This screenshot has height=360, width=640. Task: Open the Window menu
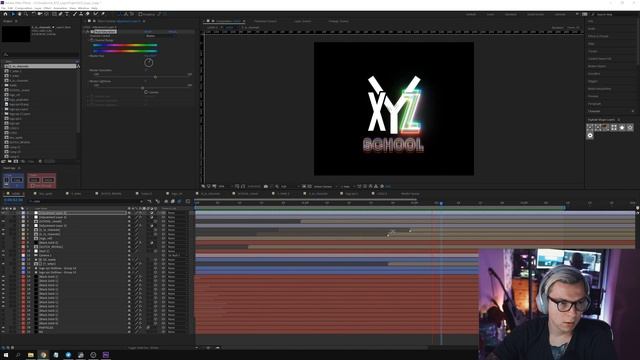click(83, 8)
